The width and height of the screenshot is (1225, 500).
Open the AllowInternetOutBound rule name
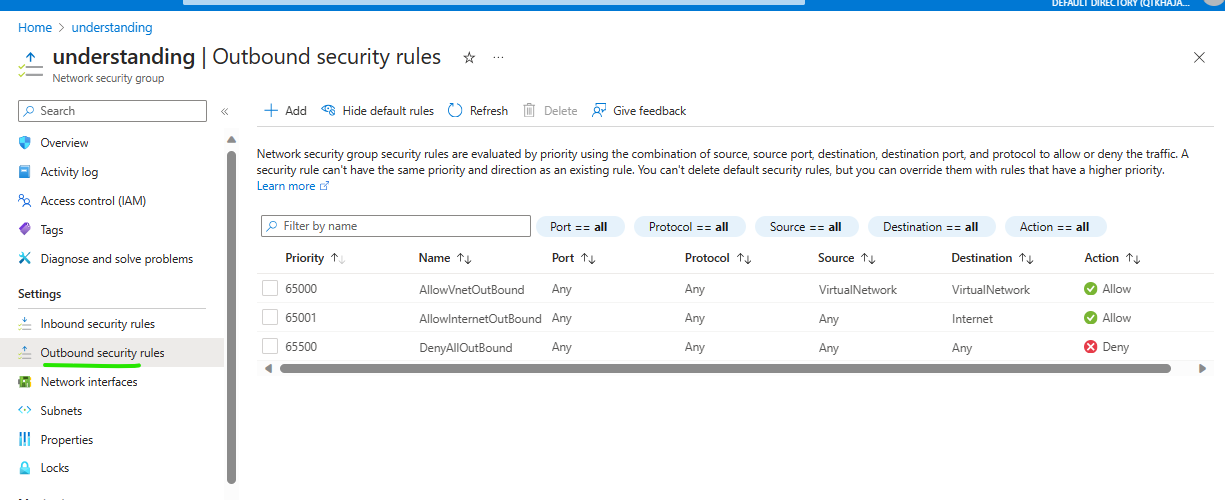tap(480, 319)
